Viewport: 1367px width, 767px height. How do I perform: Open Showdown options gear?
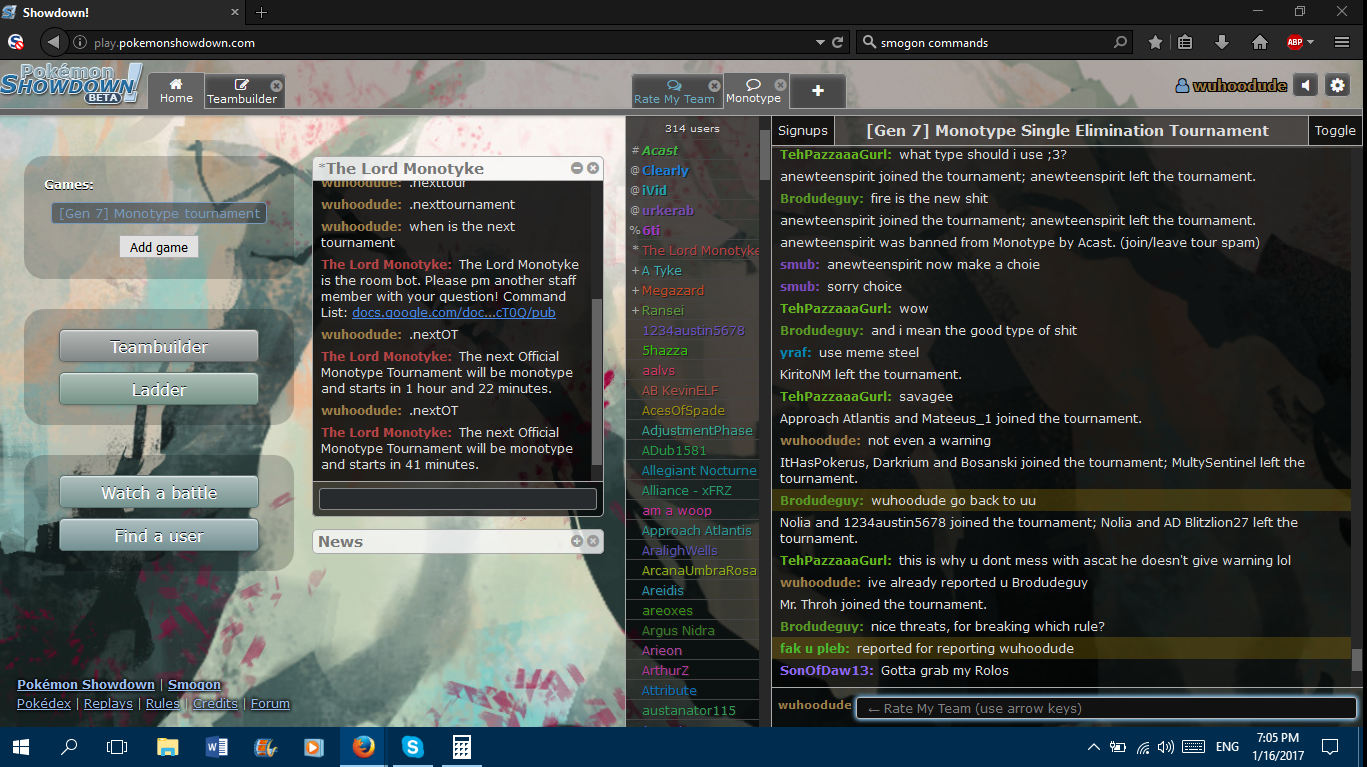click(1338, 86)
